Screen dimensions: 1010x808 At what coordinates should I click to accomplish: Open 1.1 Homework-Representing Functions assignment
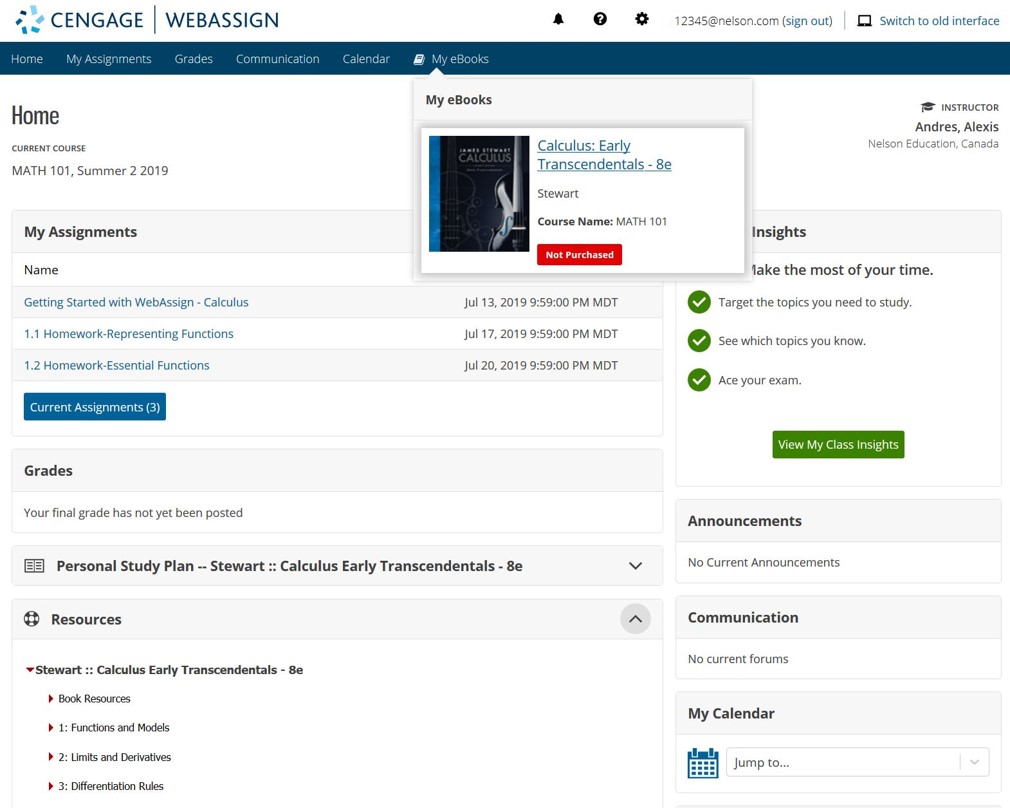click(128, 334)
